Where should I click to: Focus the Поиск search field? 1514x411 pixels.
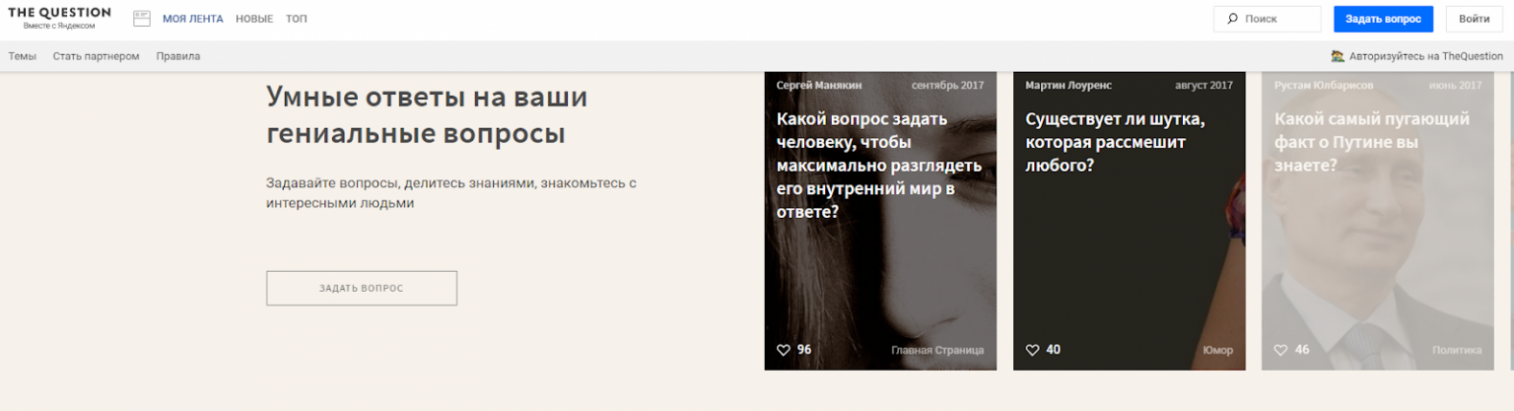tap(1267, 18)
